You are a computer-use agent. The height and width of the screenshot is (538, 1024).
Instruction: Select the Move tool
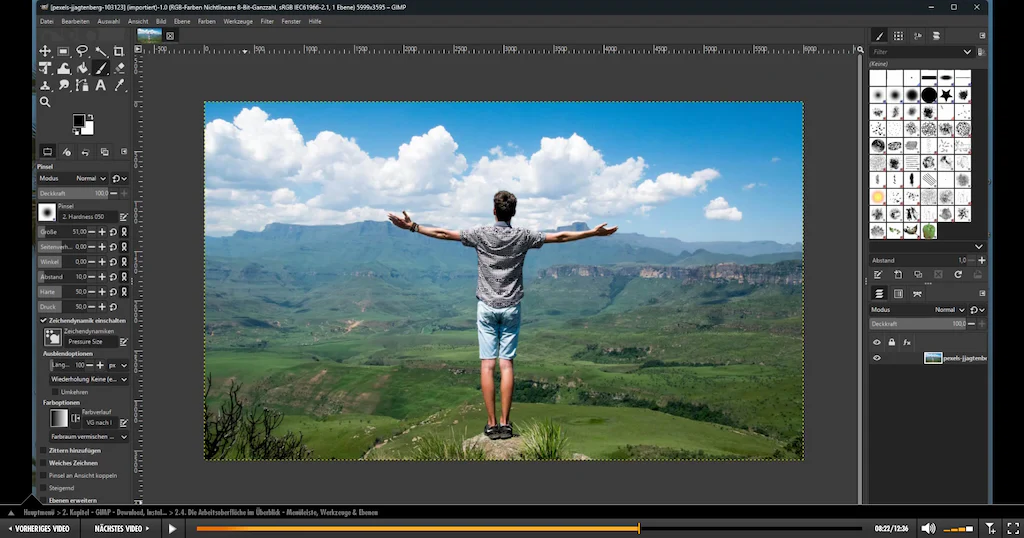45,51
